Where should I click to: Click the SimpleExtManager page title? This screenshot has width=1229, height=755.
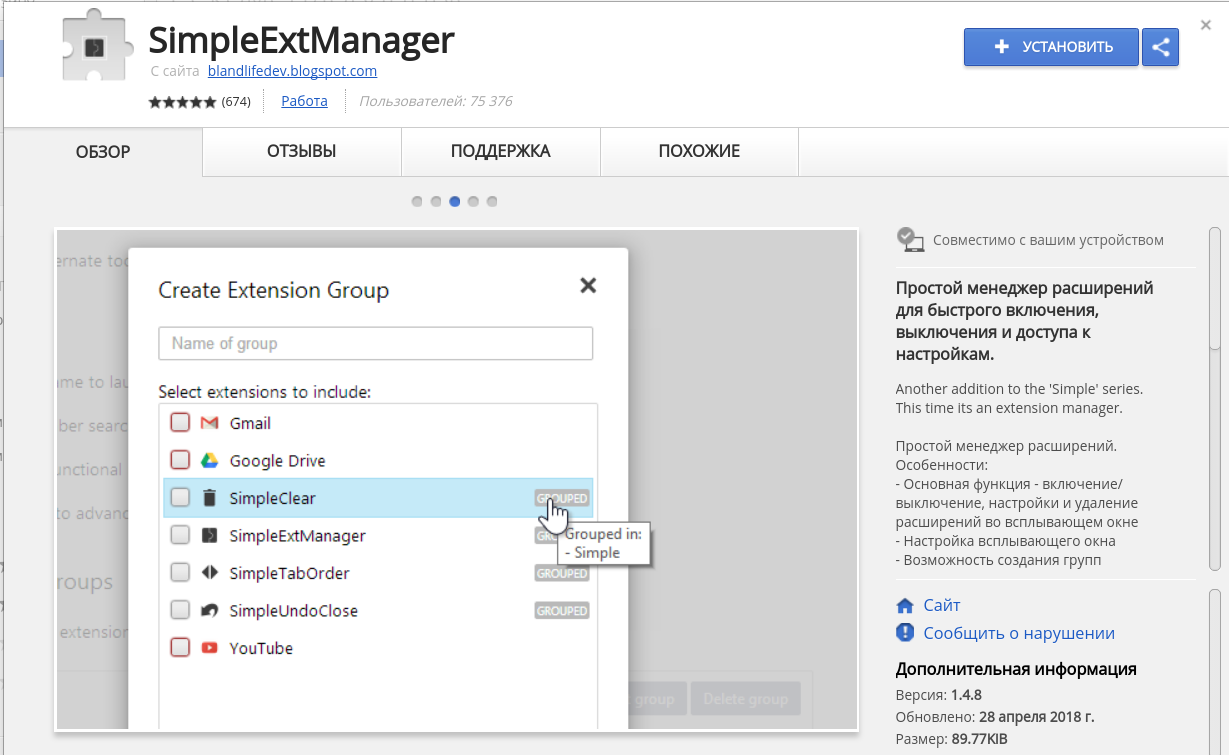(301, 40)
